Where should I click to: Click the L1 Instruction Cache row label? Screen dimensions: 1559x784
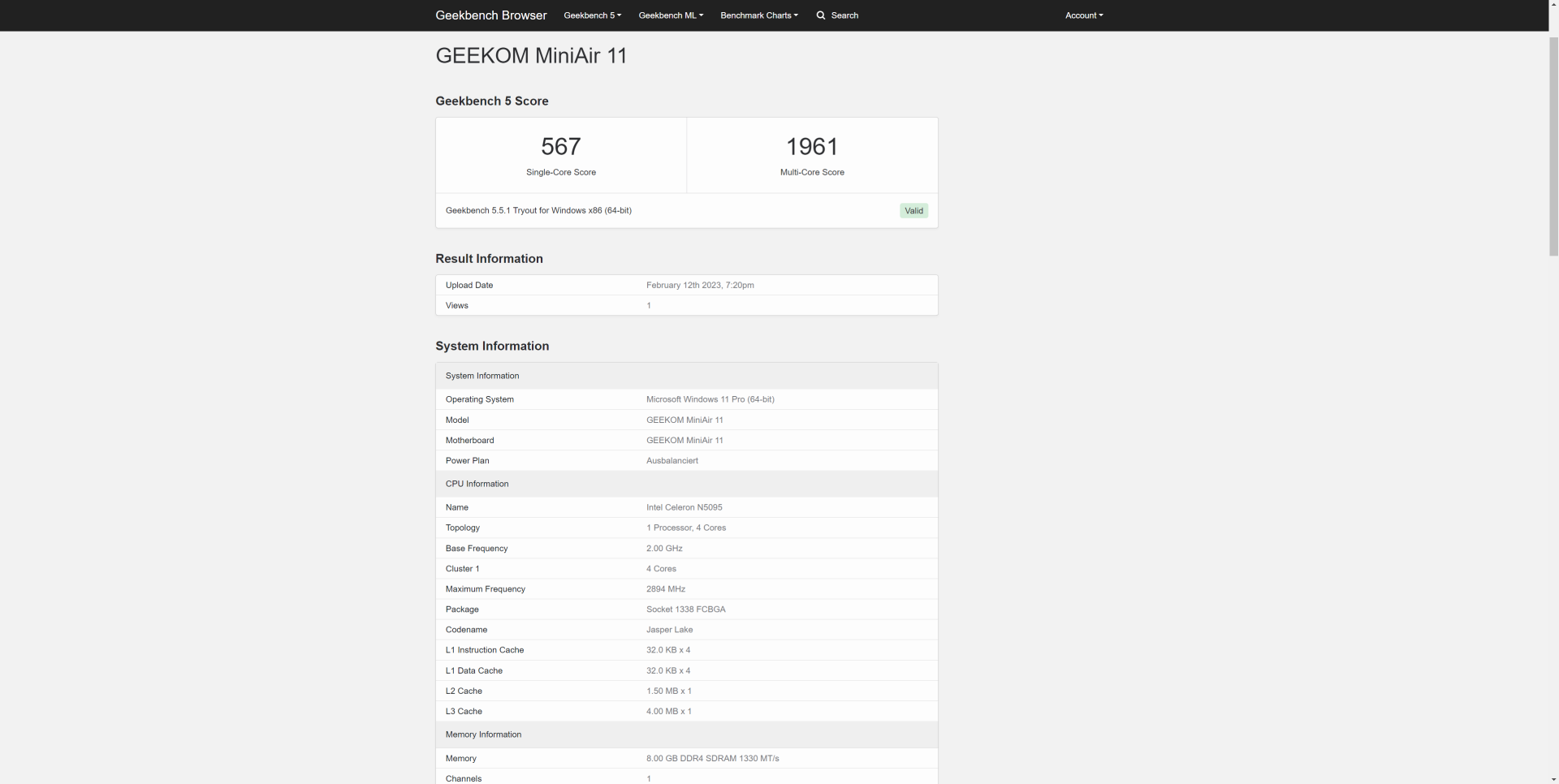485,650
